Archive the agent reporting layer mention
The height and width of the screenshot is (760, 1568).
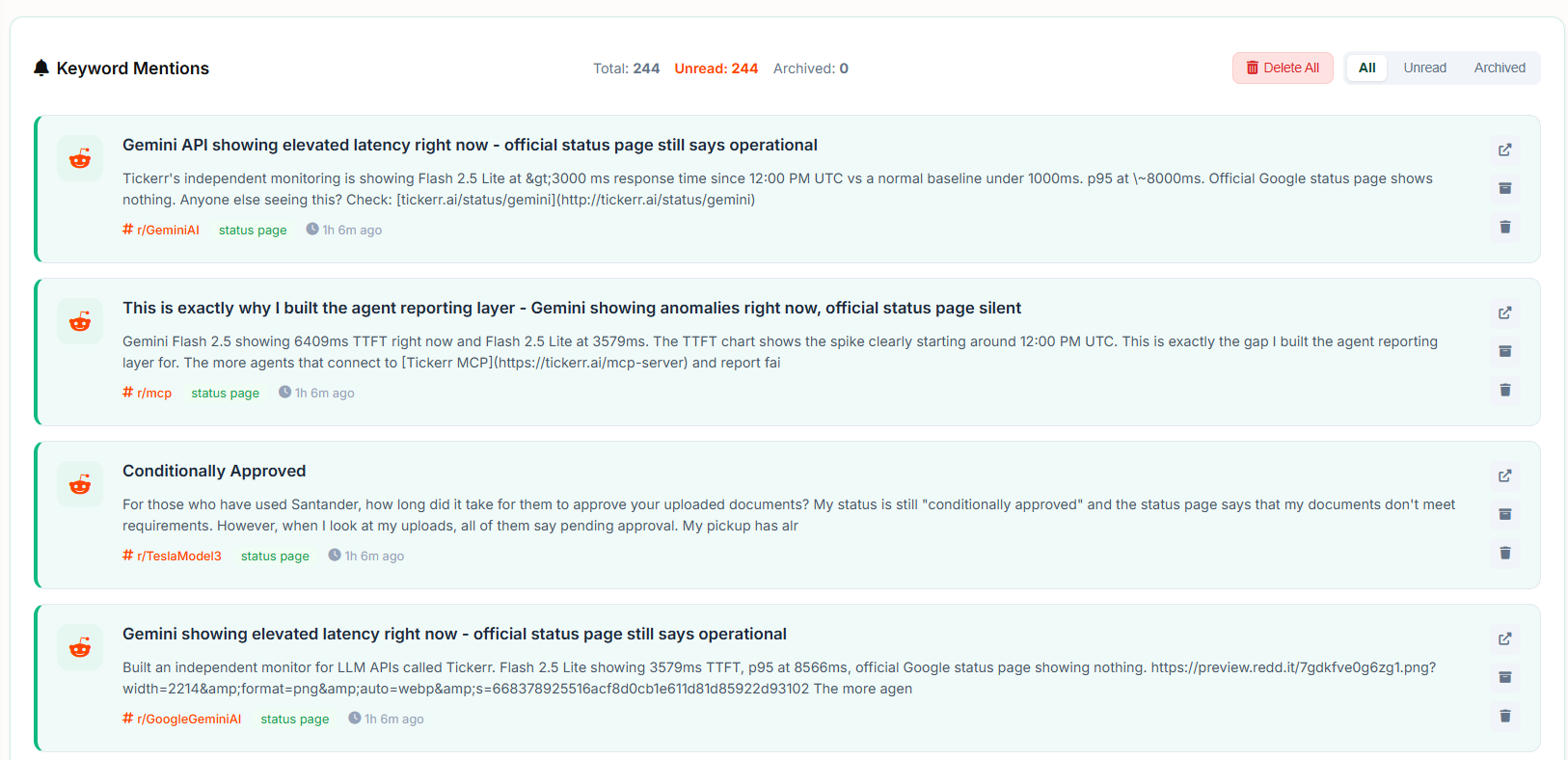click(x=1504, y=351)
